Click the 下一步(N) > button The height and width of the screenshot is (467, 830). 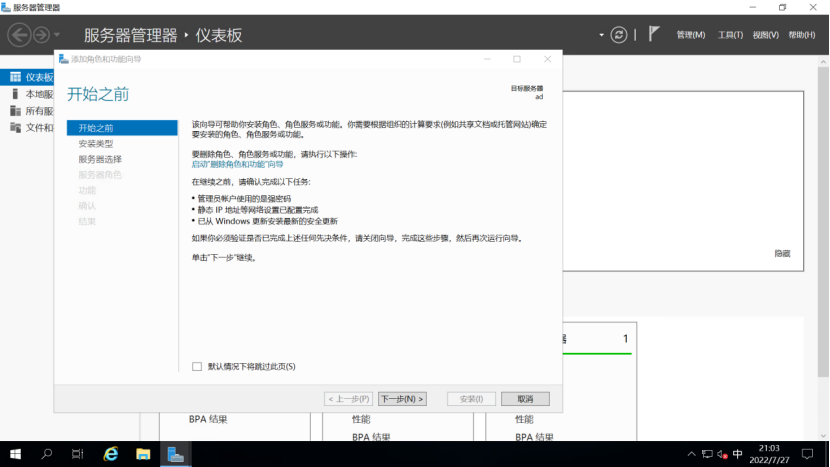point(402,399)
